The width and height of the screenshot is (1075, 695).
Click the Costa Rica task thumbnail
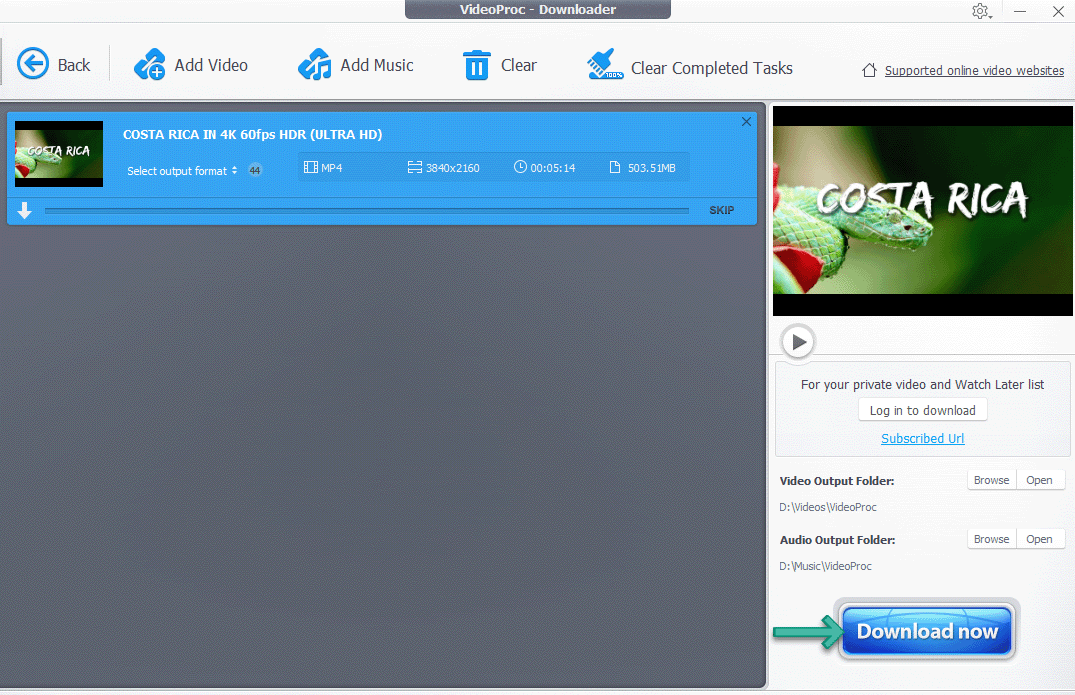point(59,154)
